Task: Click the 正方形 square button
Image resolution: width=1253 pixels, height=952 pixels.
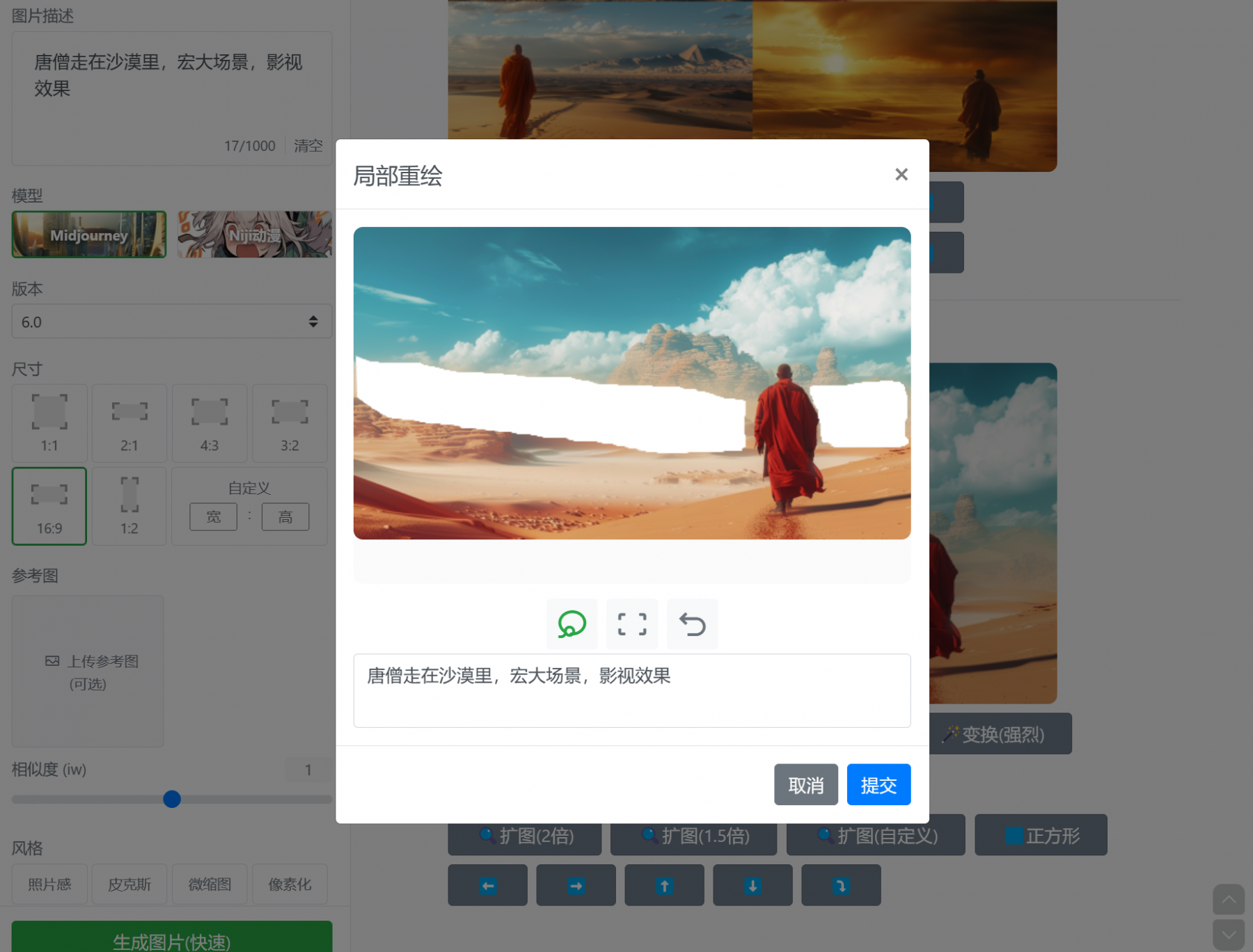Action: (1041, 835)
